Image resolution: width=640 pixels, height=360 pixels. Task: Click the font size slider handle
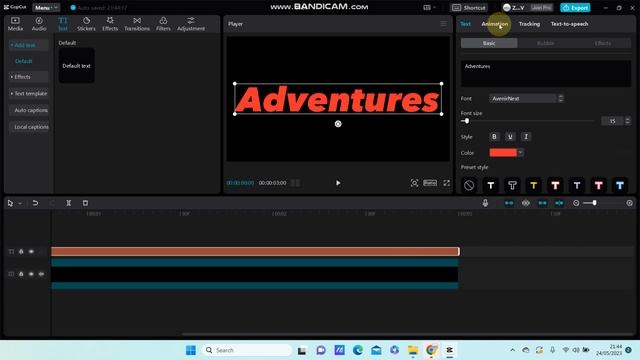point(467,121)
